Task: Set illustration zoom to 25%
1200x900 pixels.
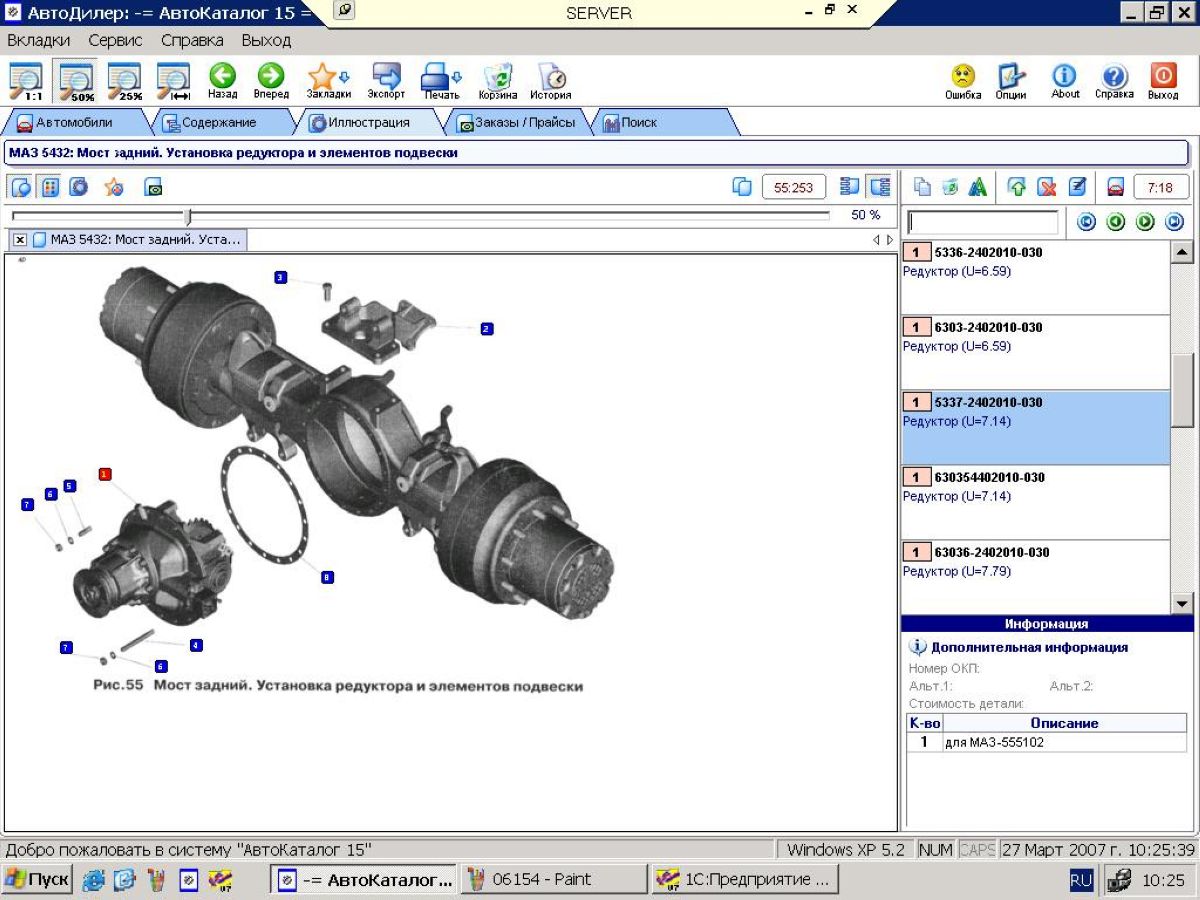Action: tap(125, 82)
